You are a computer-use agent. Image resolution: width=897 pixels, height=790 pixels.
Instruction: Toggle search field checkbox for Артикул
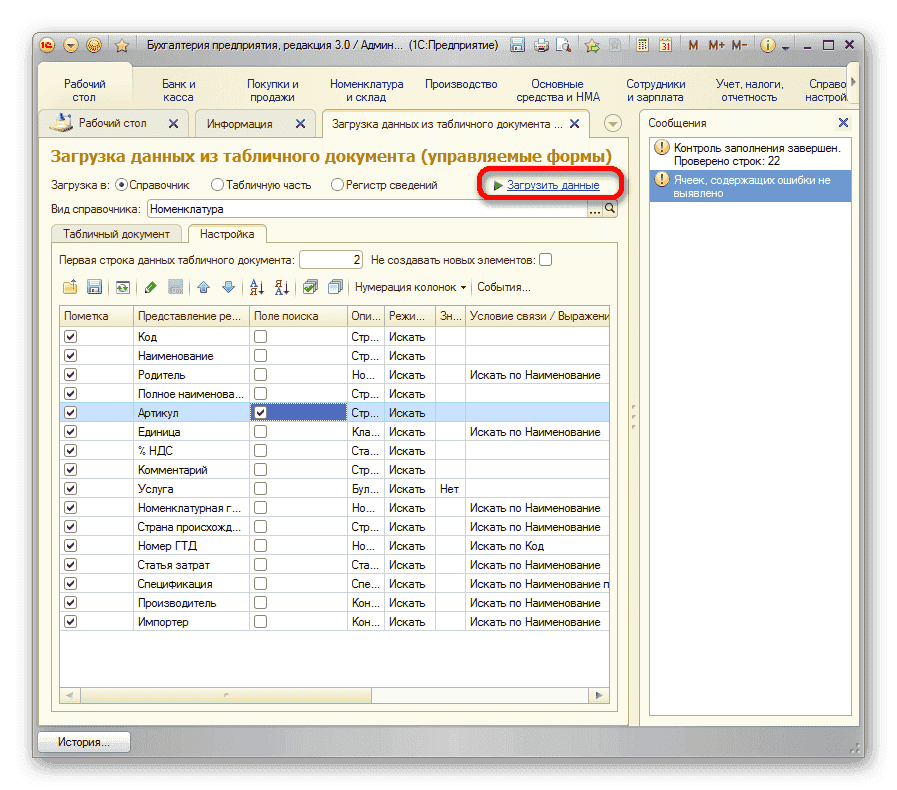(260, 412)
